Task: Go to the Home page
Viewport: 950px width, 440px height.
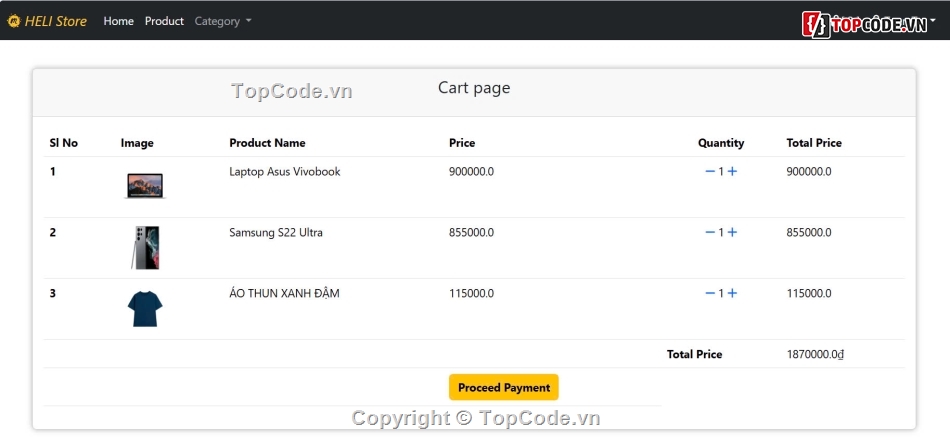Action: [x=118, y=21]
